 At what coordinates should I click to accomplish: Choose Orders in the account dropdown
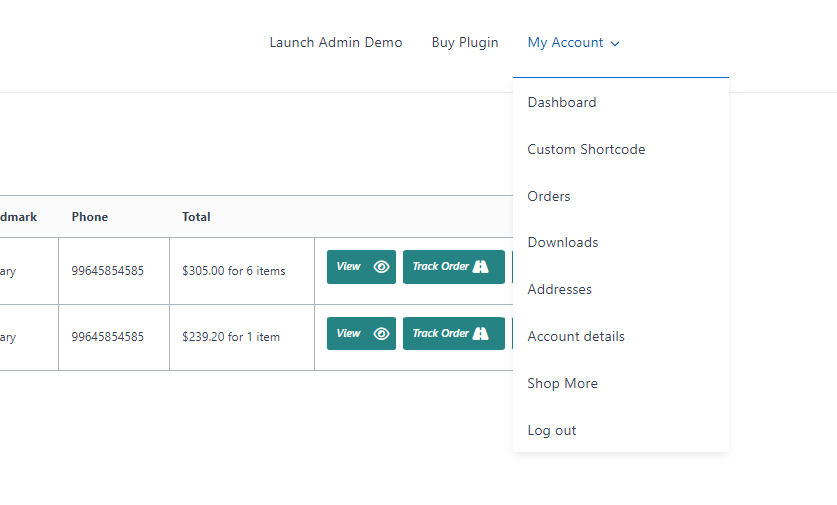click(549, 196)
